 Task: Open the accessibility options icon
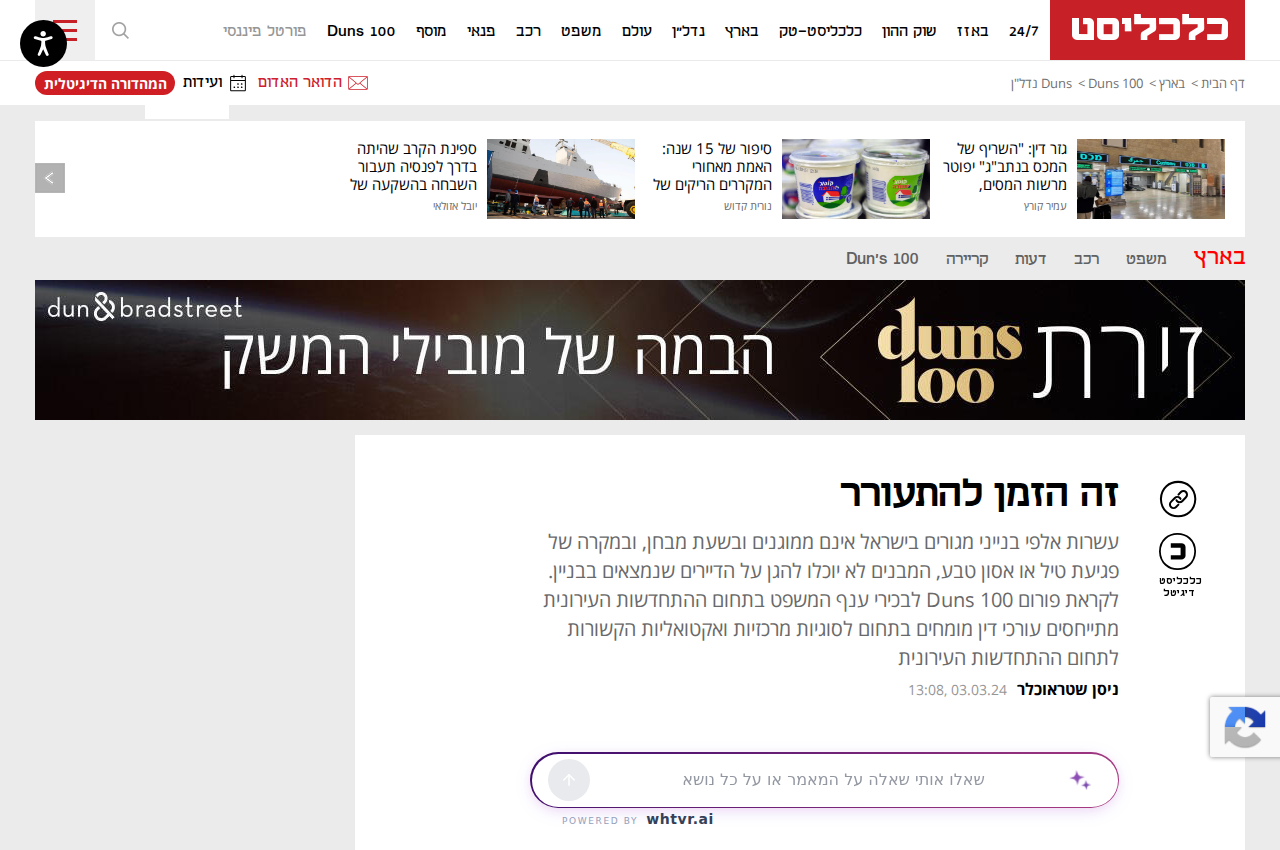click(x=43, y=43)
